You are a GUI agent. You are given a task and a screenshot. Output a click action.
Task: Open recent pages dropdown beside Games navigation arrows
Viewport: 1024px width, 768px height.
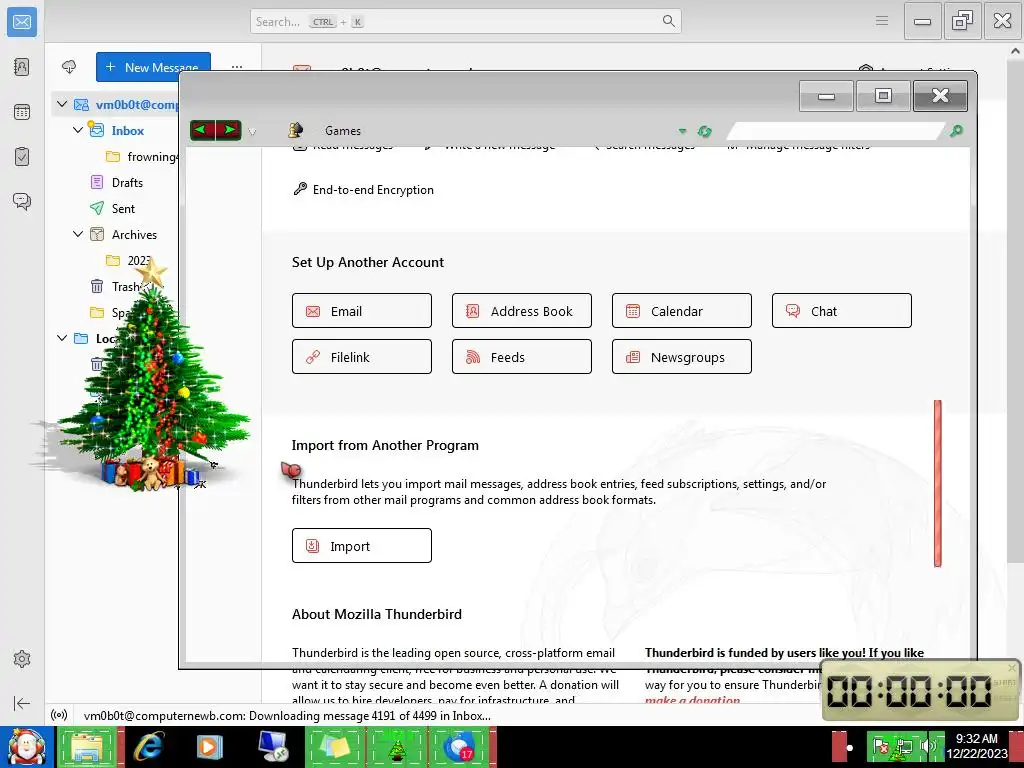coord(252,131)
